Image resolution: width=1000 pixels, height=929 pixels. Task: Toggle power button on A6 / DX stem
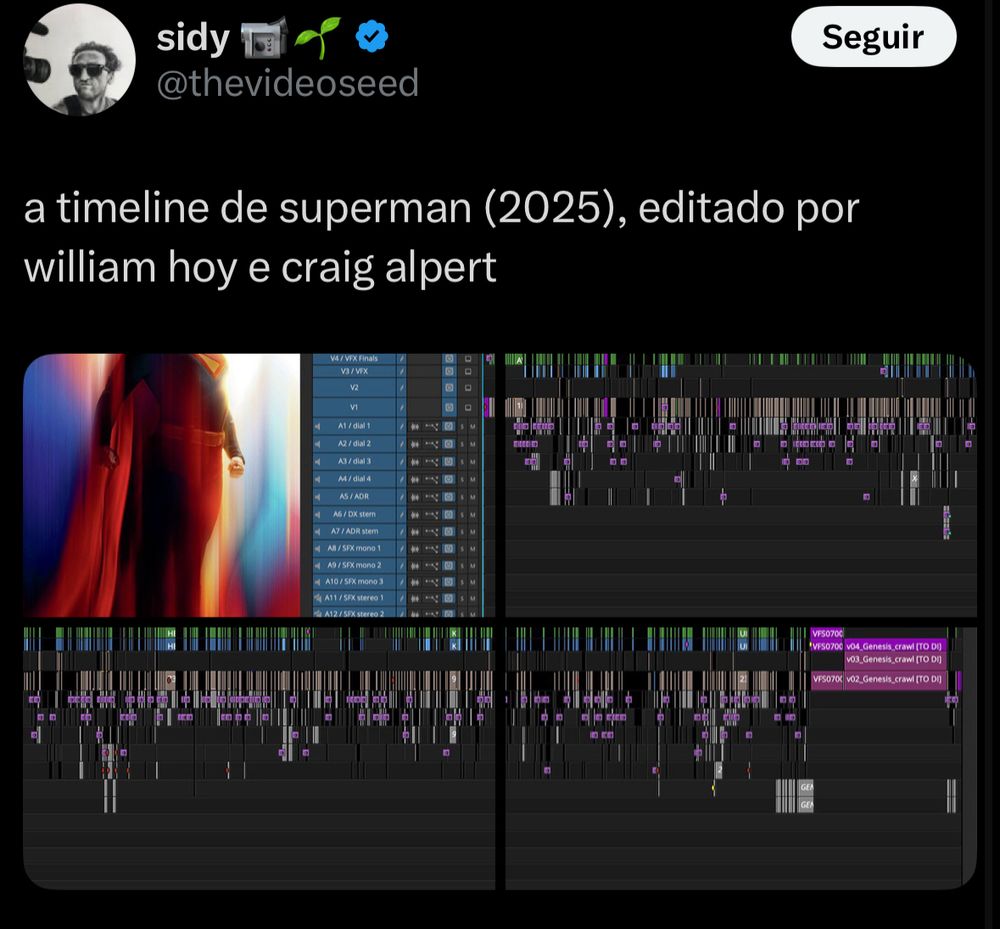click(x=449, y=514)
